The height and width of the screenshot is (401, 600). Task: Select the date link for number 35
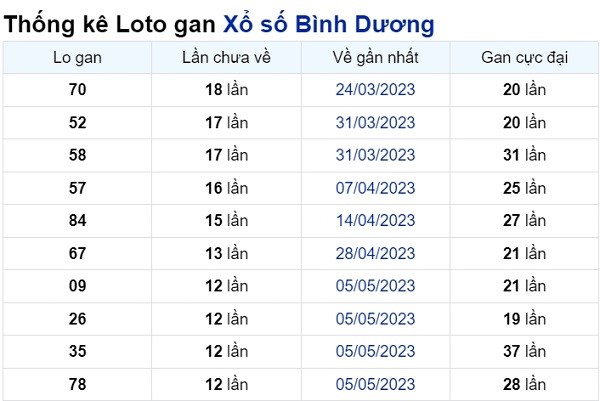tap(375, 351)
